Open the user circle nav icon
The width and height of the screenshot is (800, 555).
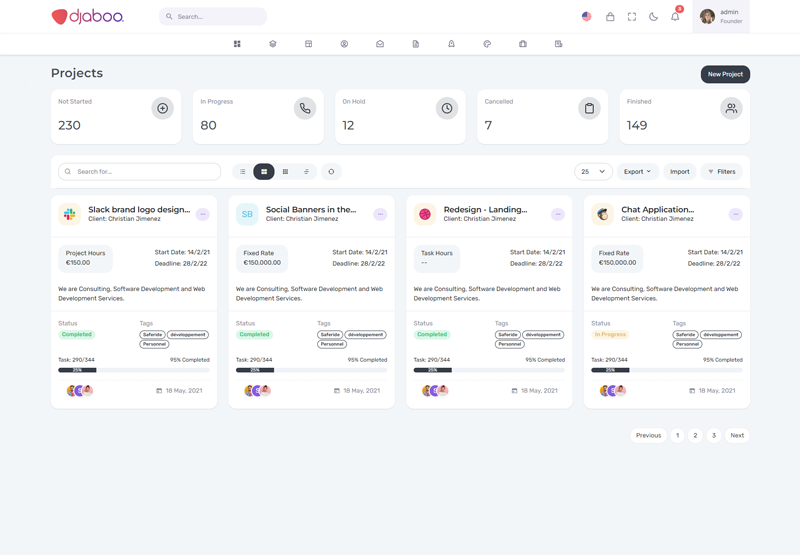pyautogui.click(x=344, y=44)
